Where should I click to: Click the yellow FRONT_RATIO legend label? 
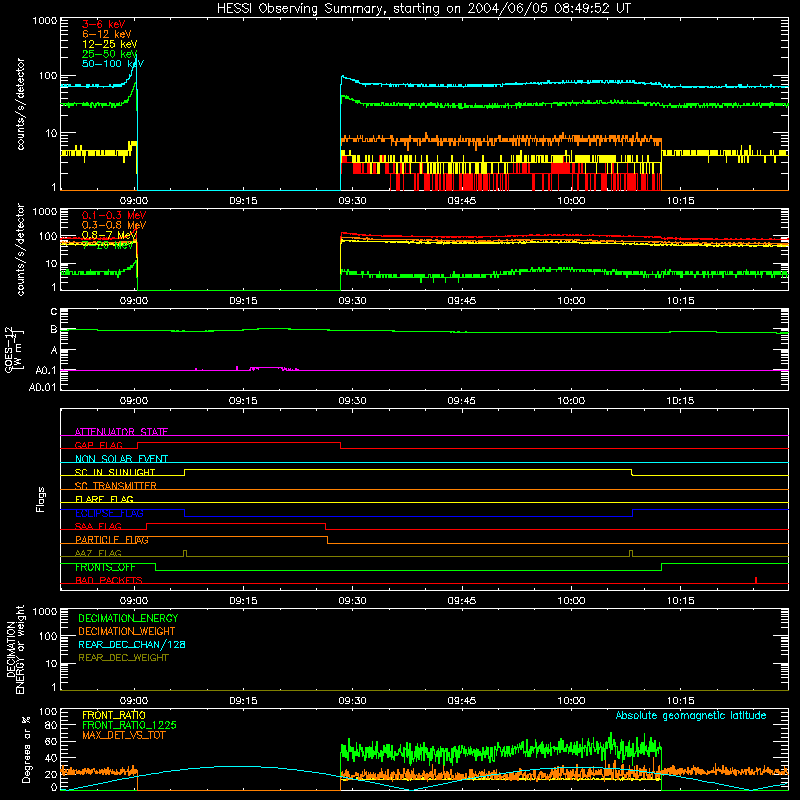(114, 715)
